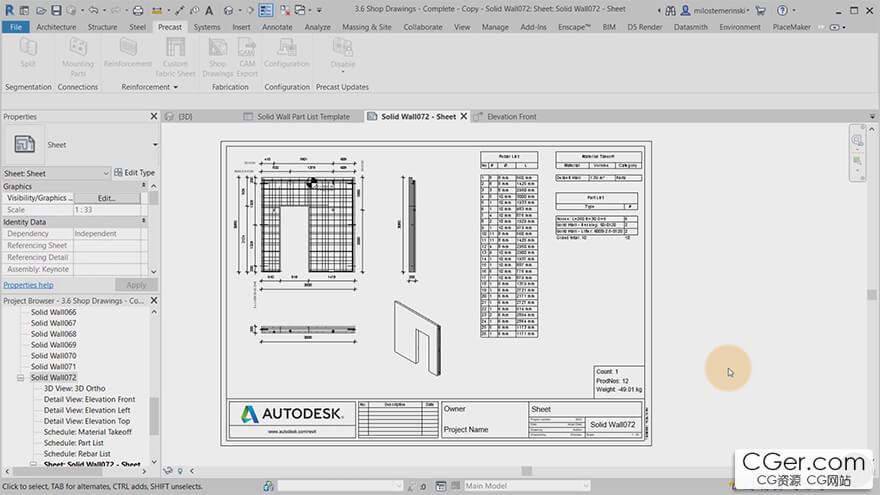
Task: Click the Switch Windows icon
Action: (x=300, y=10)
